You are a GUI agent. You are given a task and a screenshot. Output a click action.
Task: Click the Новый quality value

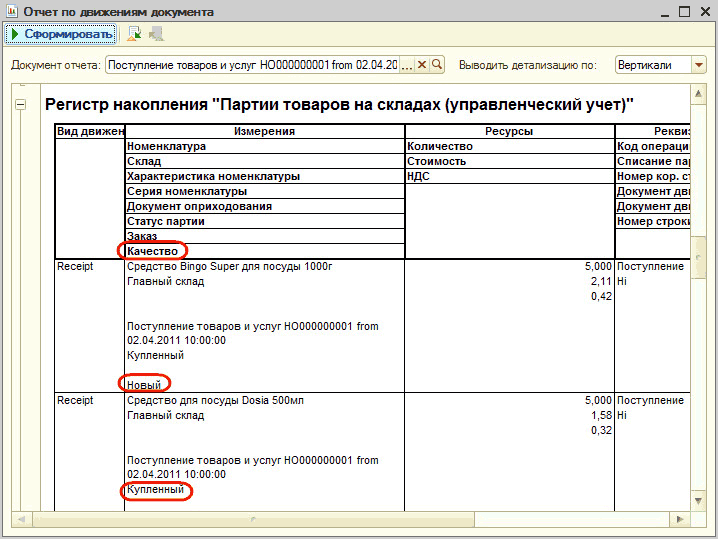tap(144, 385)
